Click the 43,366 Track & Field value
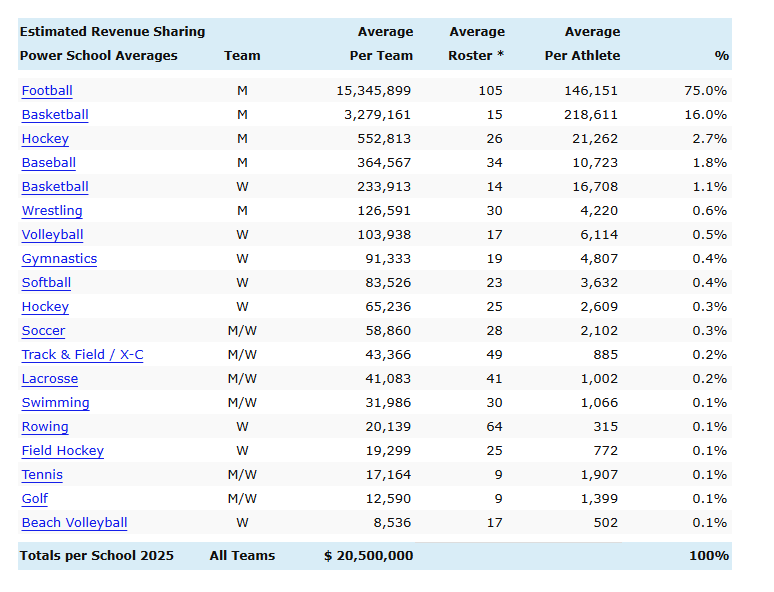The width and height of the screenshot is (774, 592). [x=388, y=355]
